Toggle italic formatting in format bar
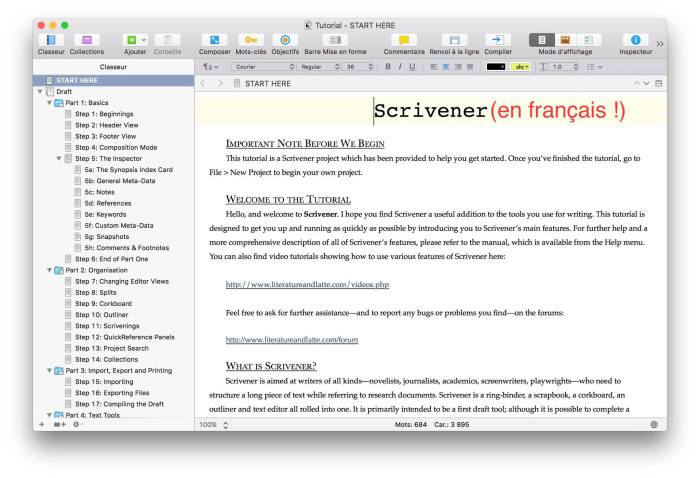This screenshot has width=700, height=478. click(x=401, y=67)
